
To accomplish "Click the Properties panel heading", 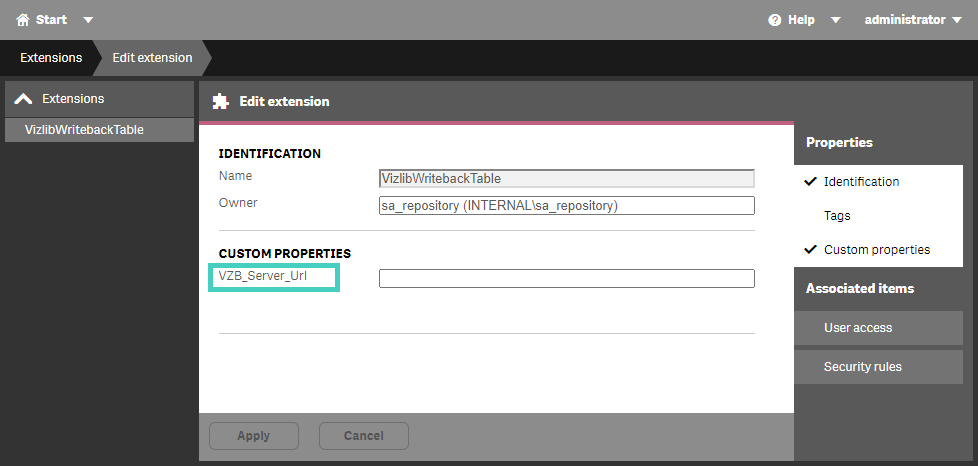I will pyautogui.click(x=839, y=142).
